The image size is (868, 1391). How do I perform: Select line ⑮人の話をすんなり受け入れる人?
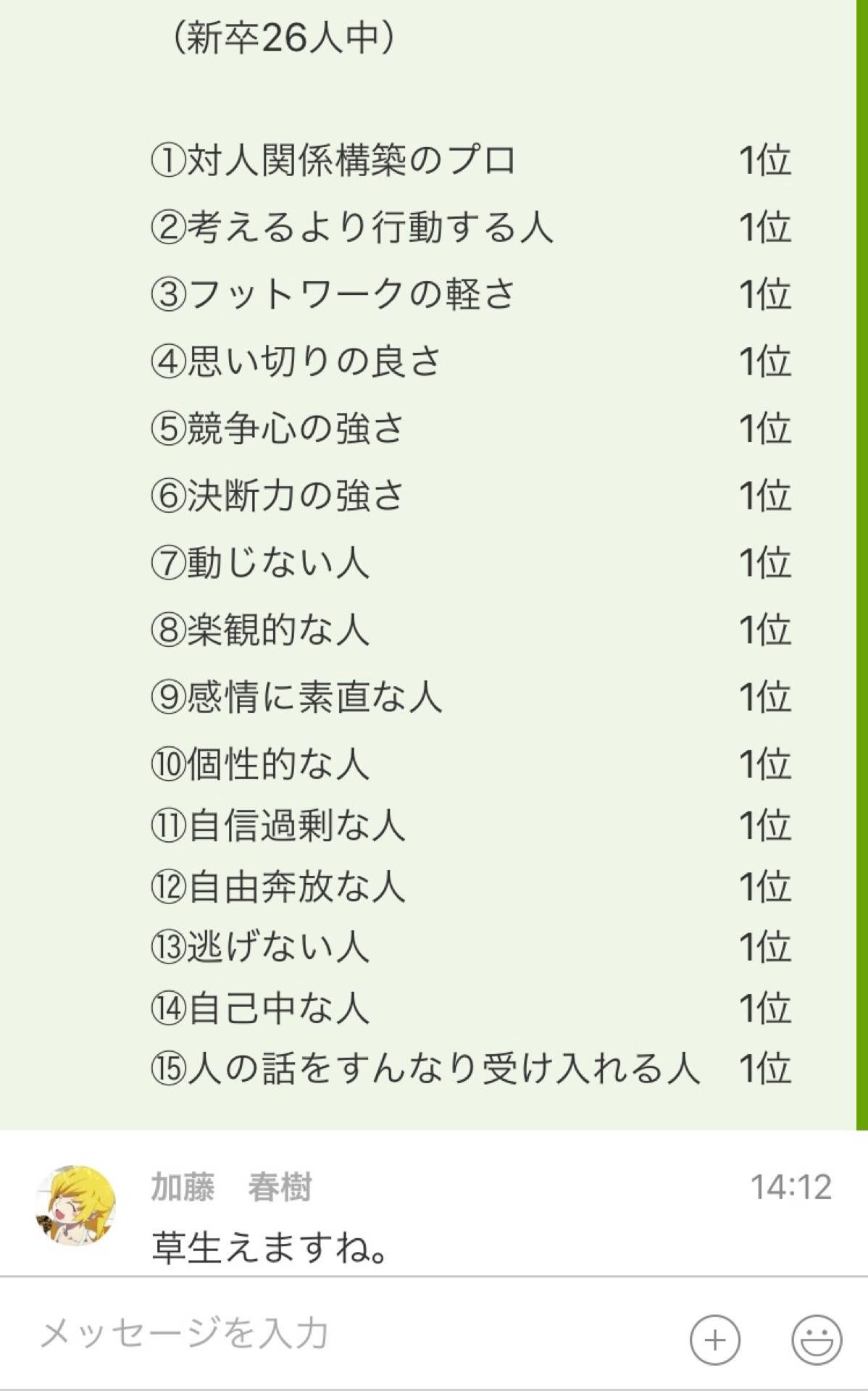pos(425,1069)
